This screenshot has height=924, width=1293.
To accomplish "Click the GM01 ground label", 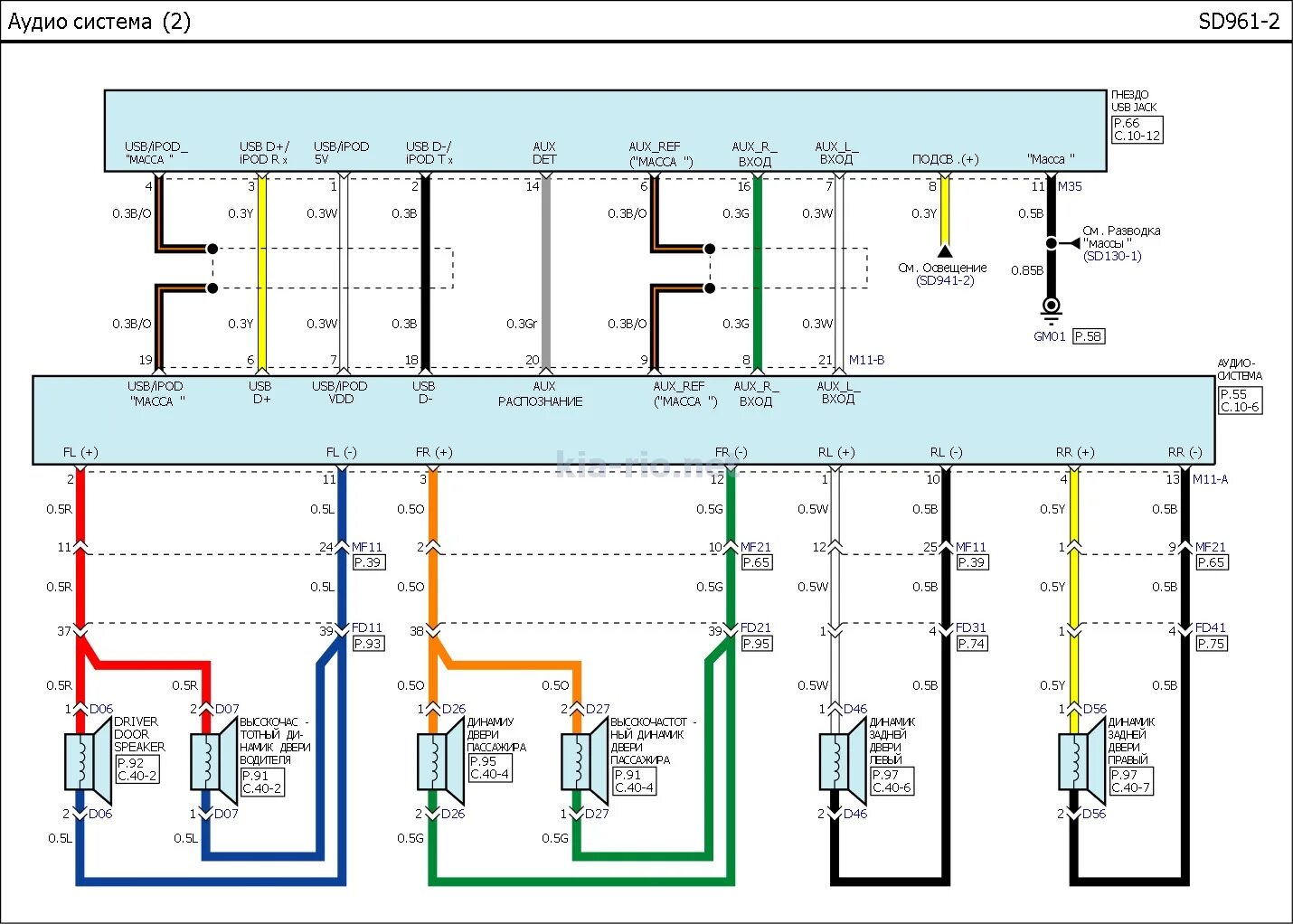I will pos(1050,336).
